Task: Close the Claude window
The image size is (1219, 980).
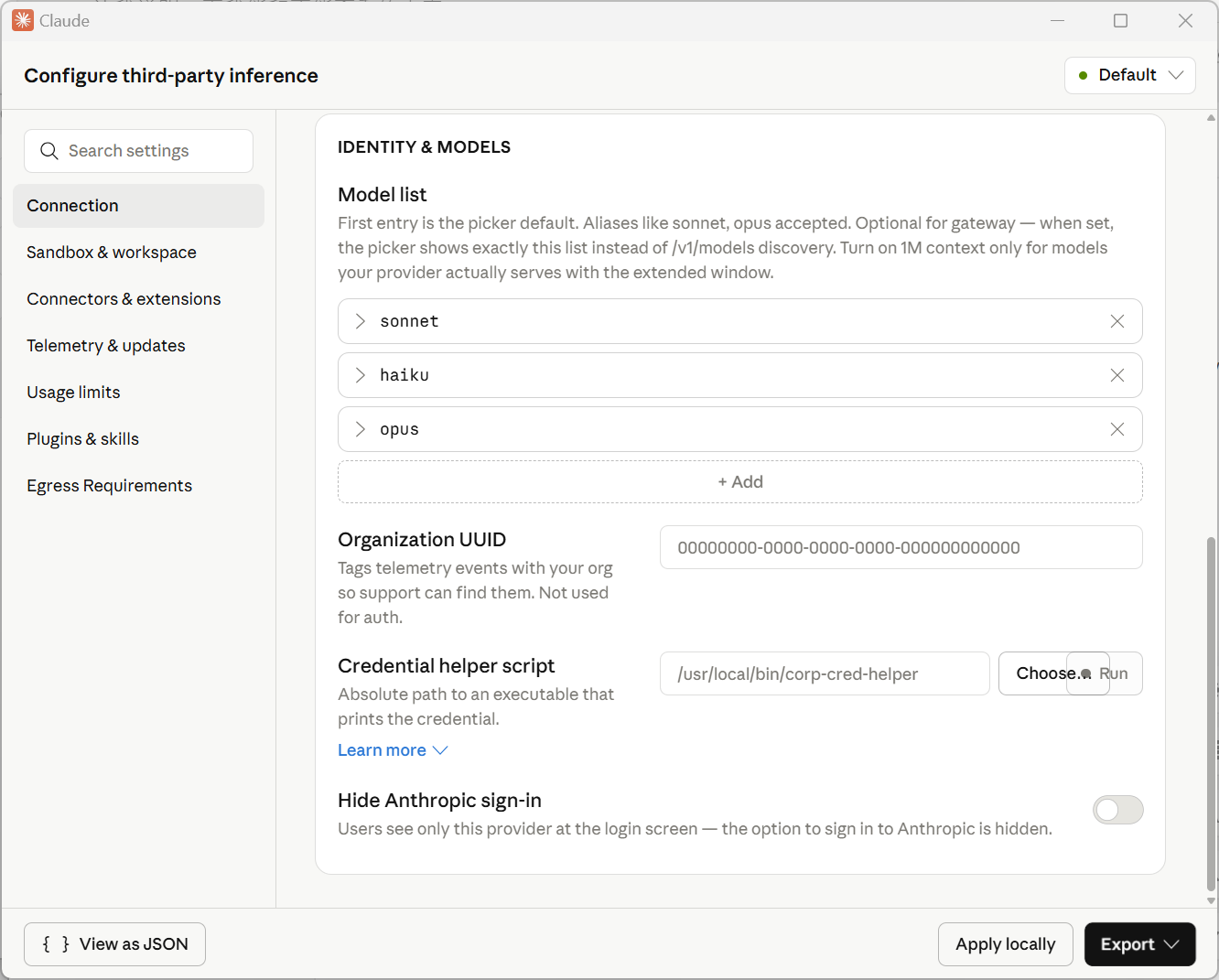Action: coord(1185,20)
